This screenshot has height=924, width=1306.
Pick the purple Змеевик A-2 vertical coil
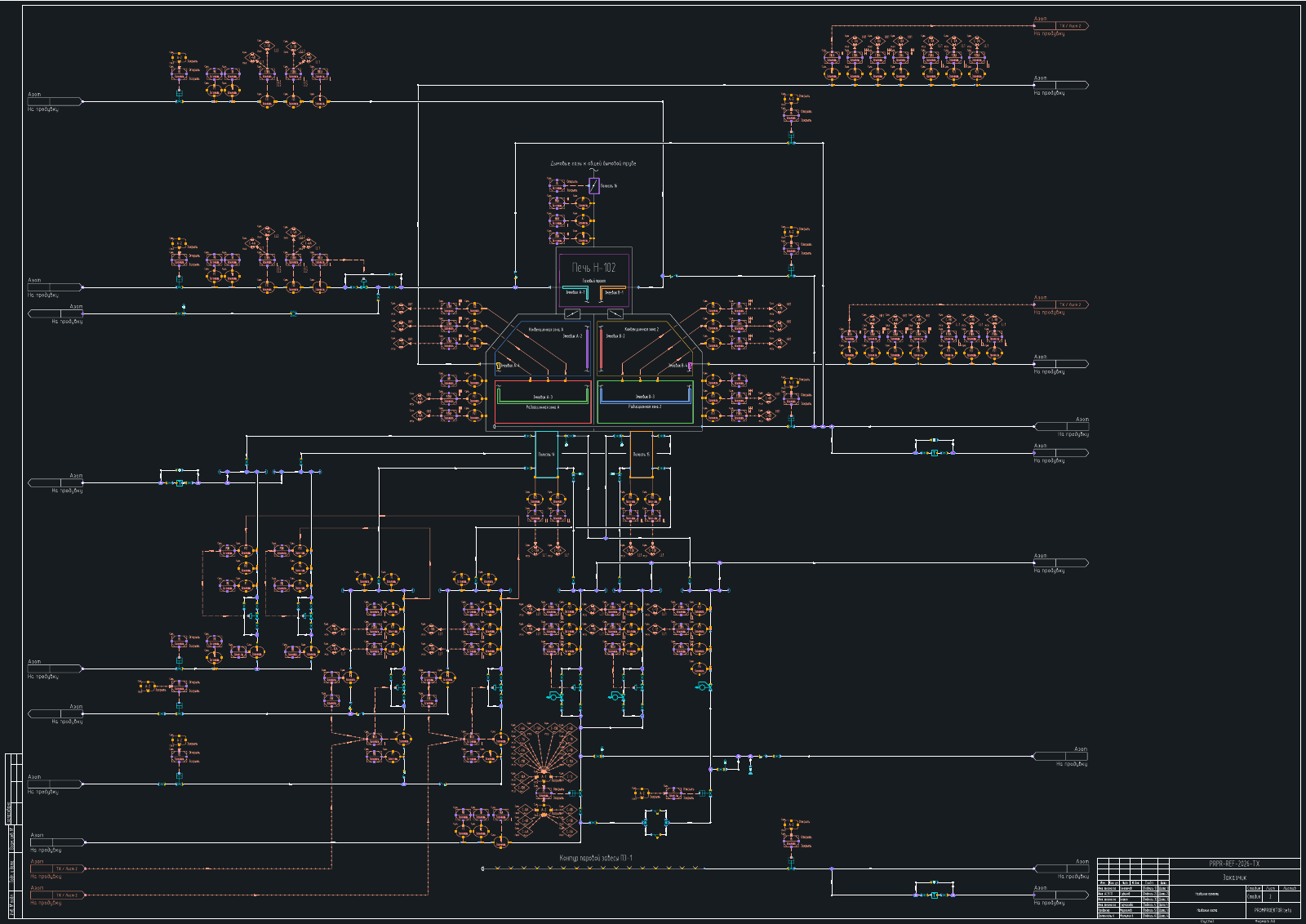tap(587, 349)
